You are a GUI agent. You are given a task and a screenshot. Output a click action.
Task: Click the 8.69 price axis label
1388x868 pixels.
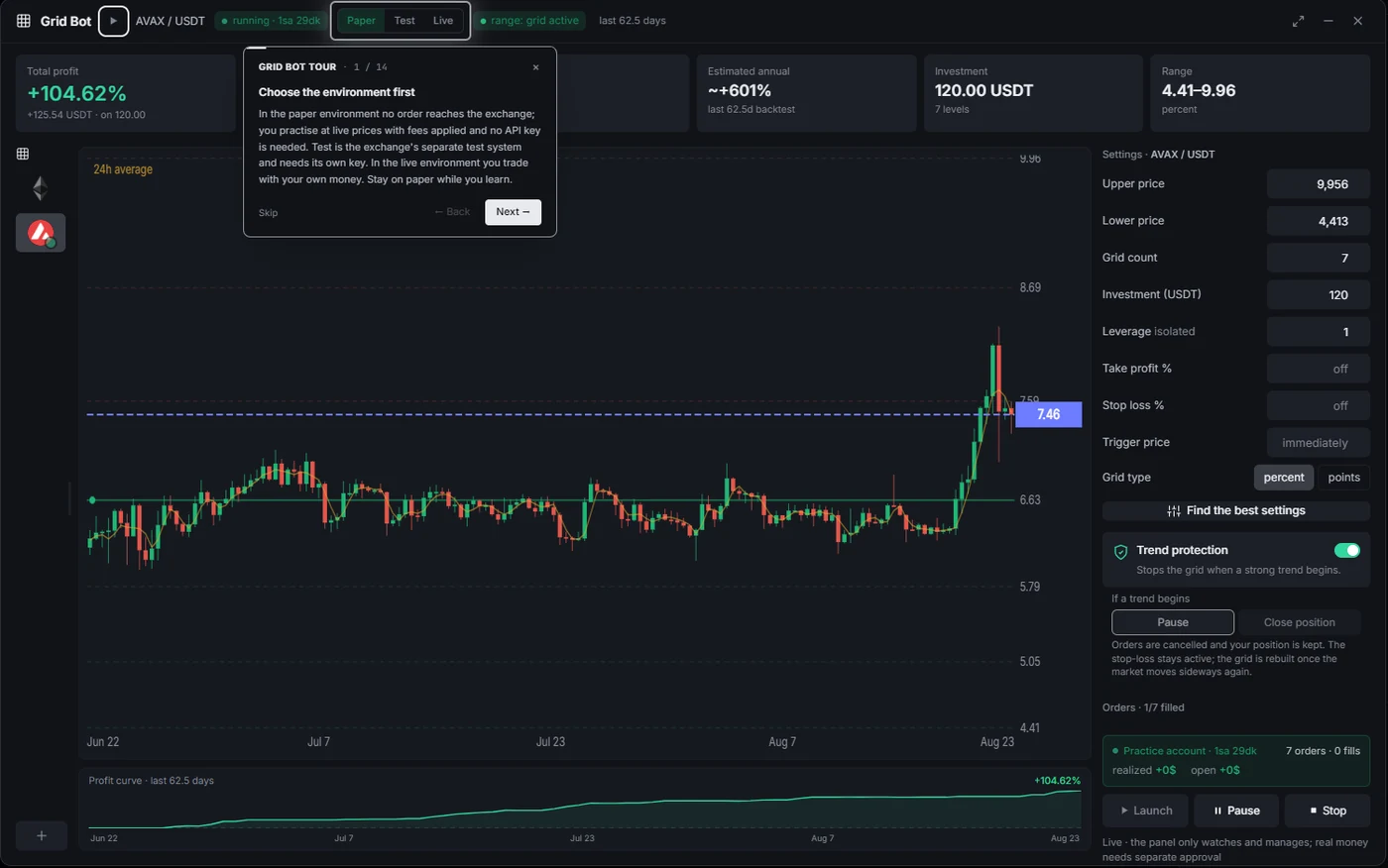[1030, 287]
